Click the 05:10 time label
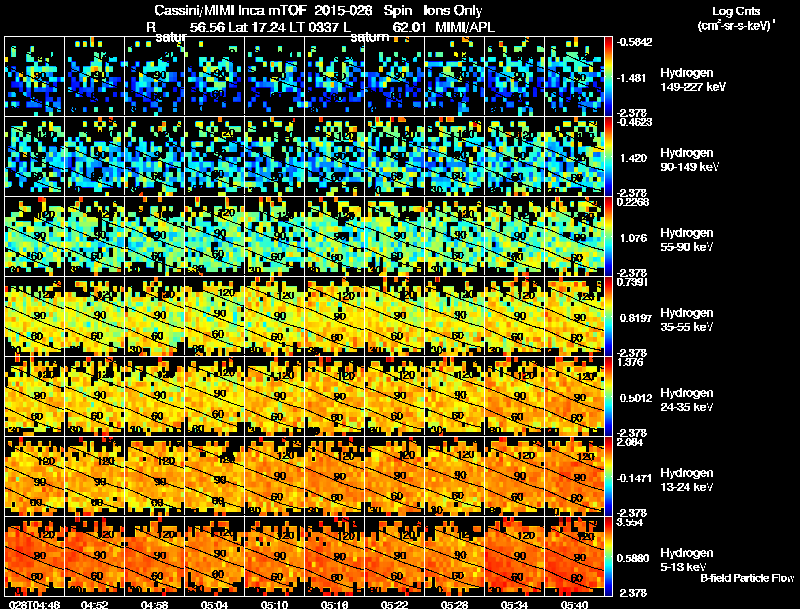 pyautogui.click(x=274, y=604)
